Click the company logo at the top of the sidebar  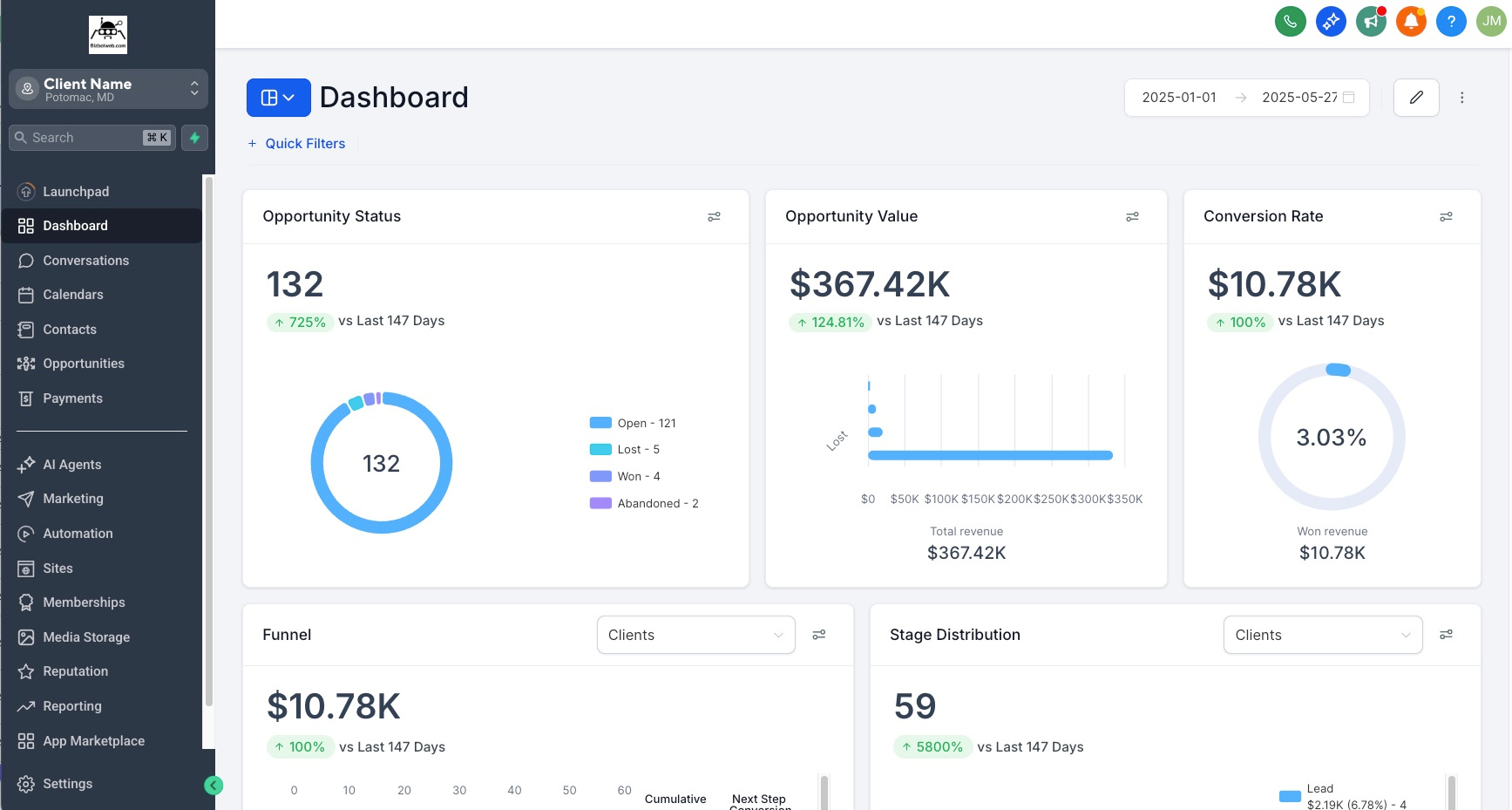click(x=108, y=35)
